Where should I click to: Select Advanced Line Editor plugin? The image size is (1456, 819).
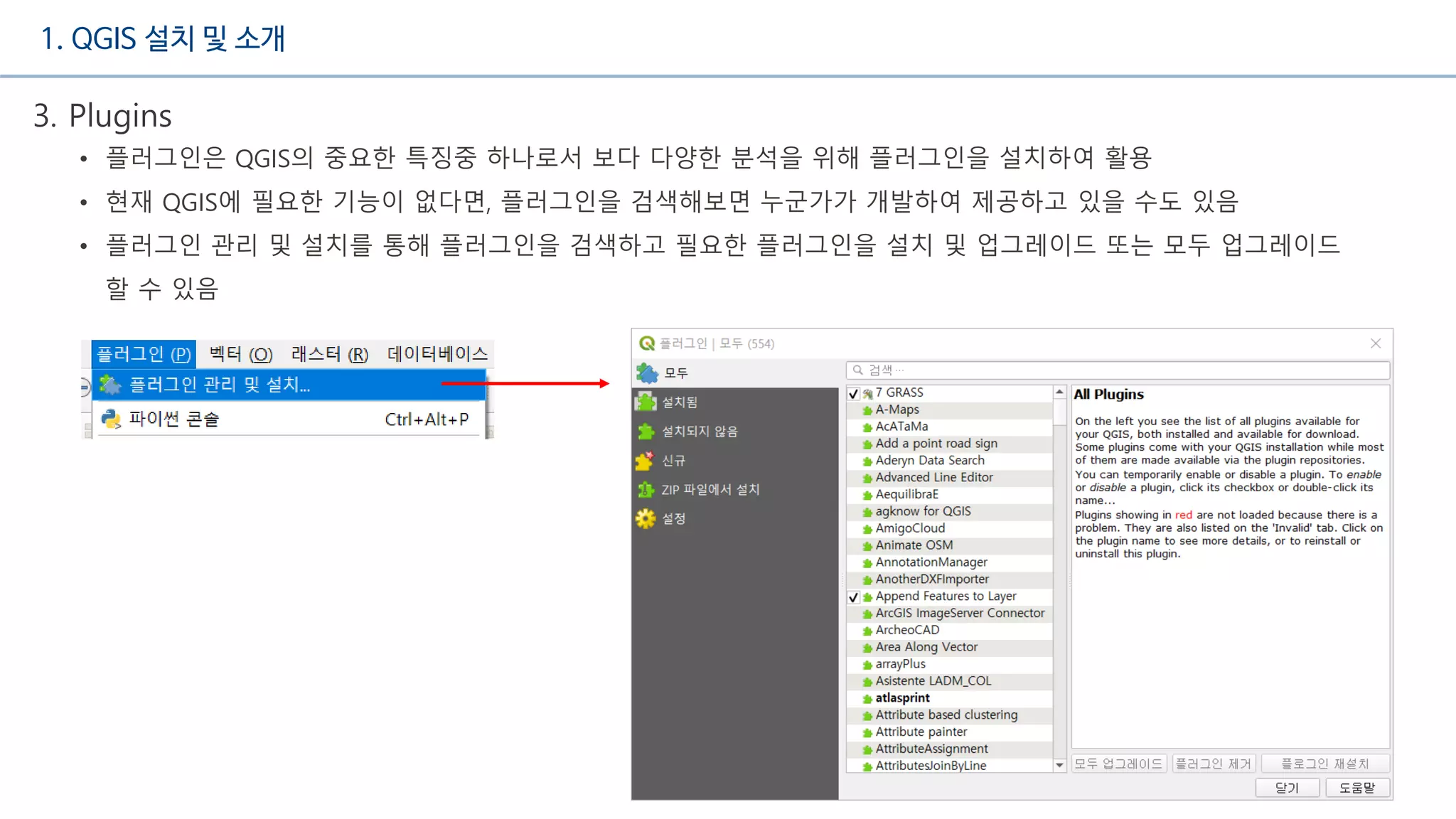coord(950,478)
